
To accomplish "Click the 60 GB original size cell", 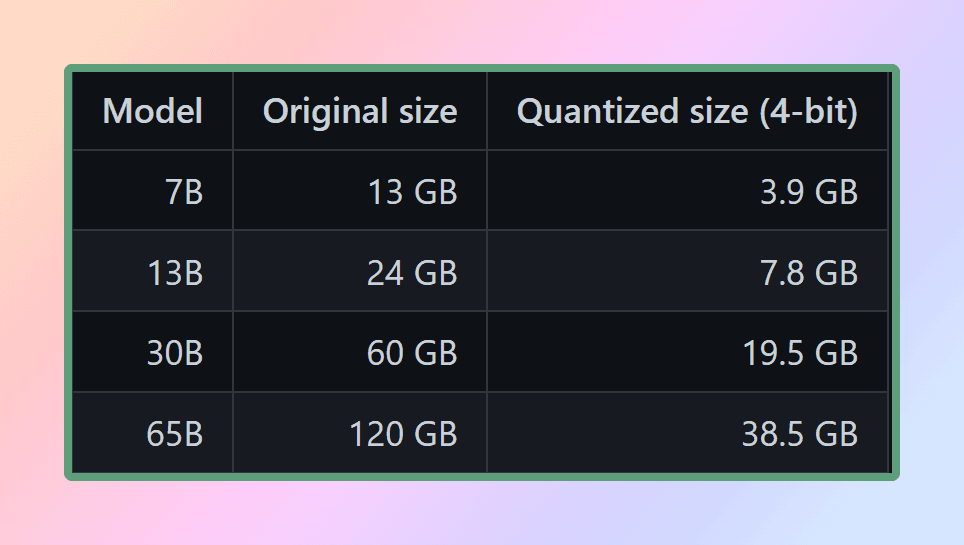I will (x=360, y=352).
